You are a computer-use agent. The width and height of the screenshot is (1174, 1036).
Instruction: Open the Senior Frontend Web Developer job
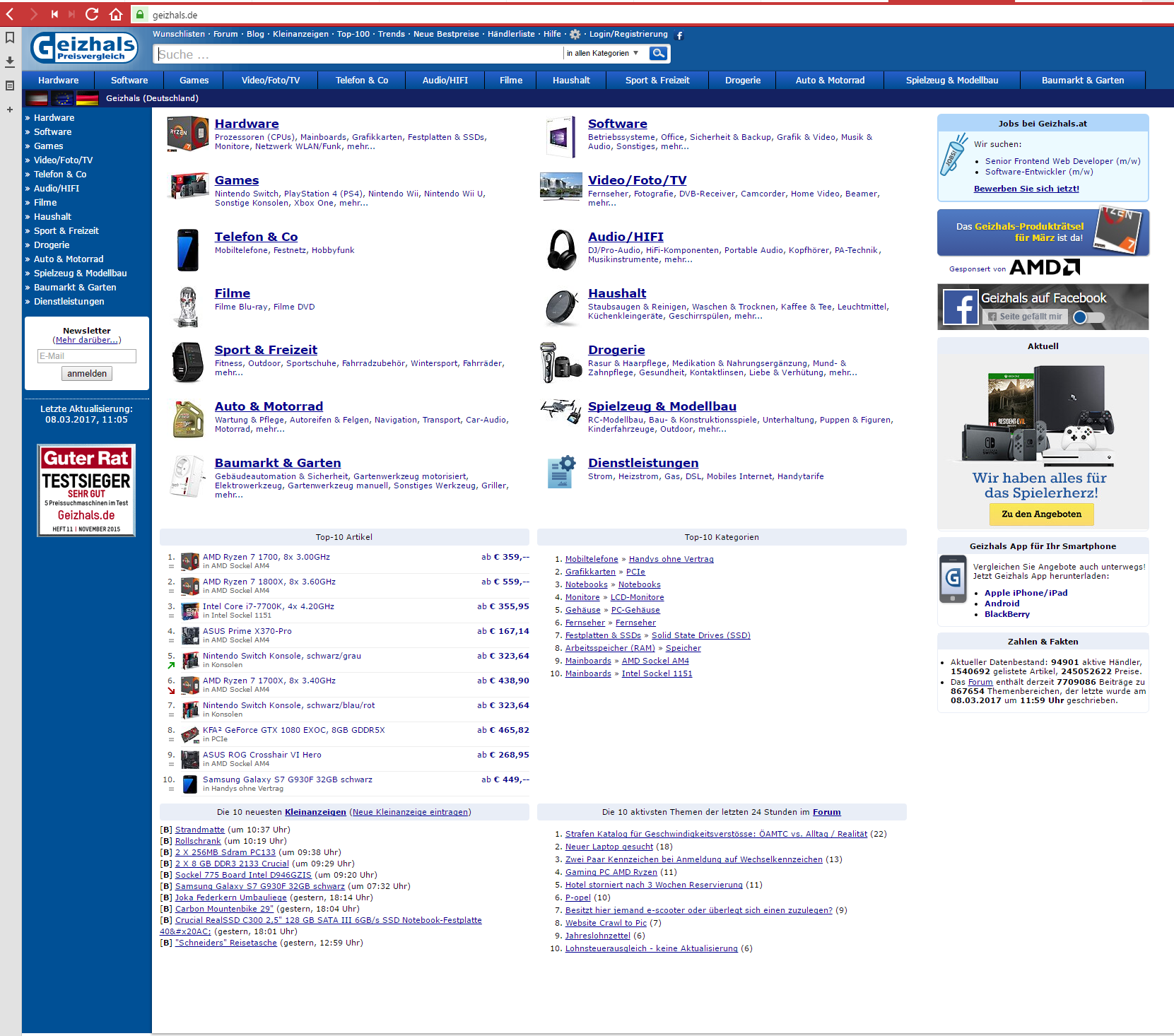pos(1062,161)
